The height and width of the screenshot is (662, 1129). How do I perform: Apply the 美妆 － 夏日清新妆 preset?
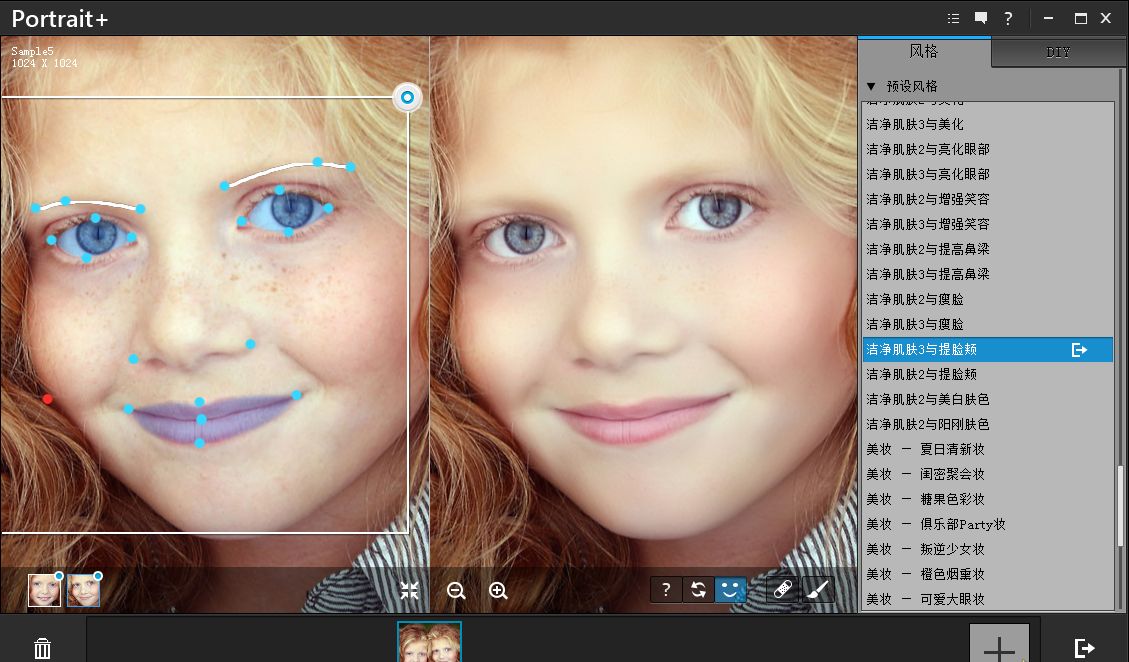[x=925, y=449]
